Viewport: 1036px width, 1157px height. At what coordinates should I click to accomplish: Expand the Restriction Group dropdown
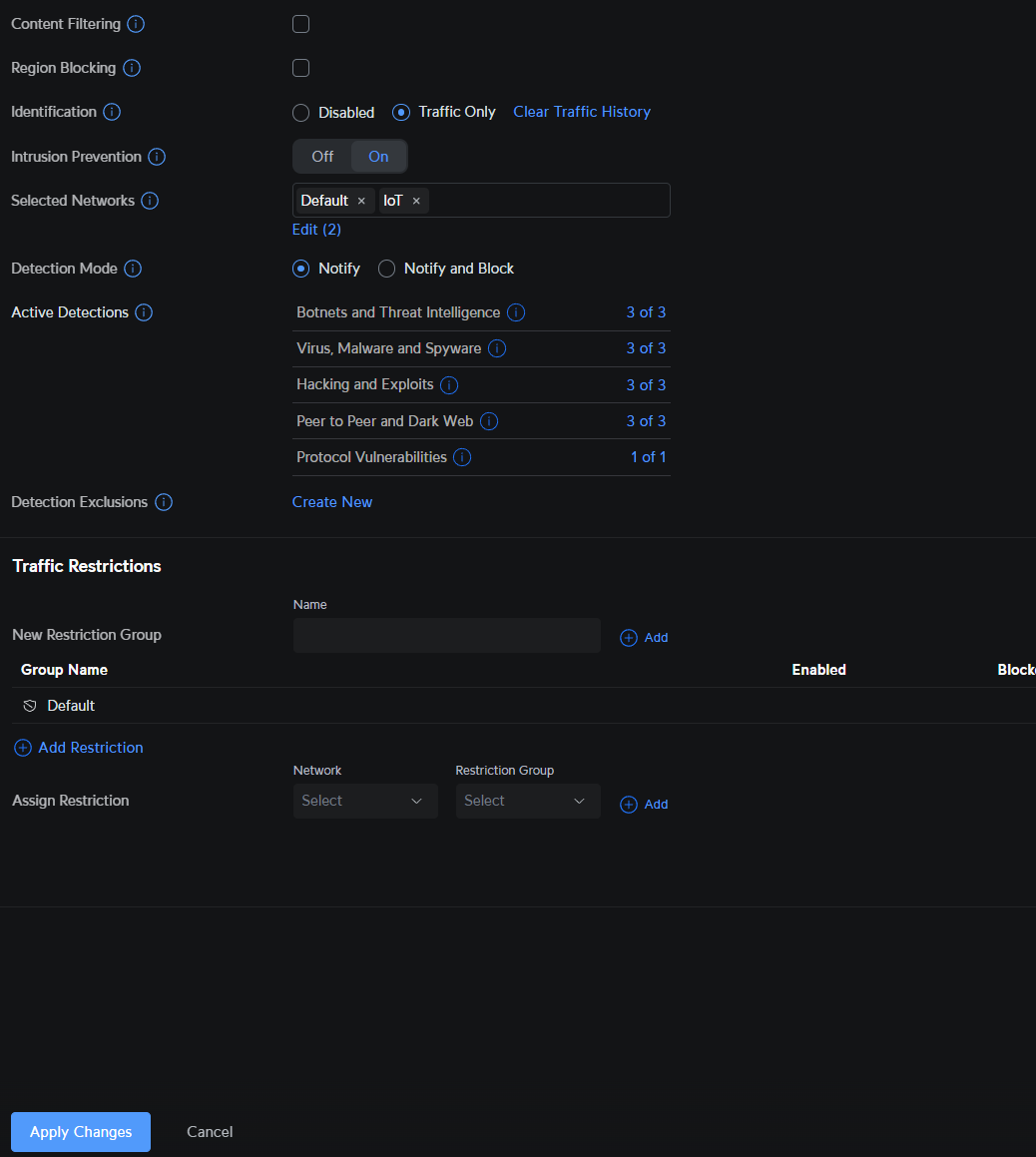pyautogui.click(x=528, y=801)
